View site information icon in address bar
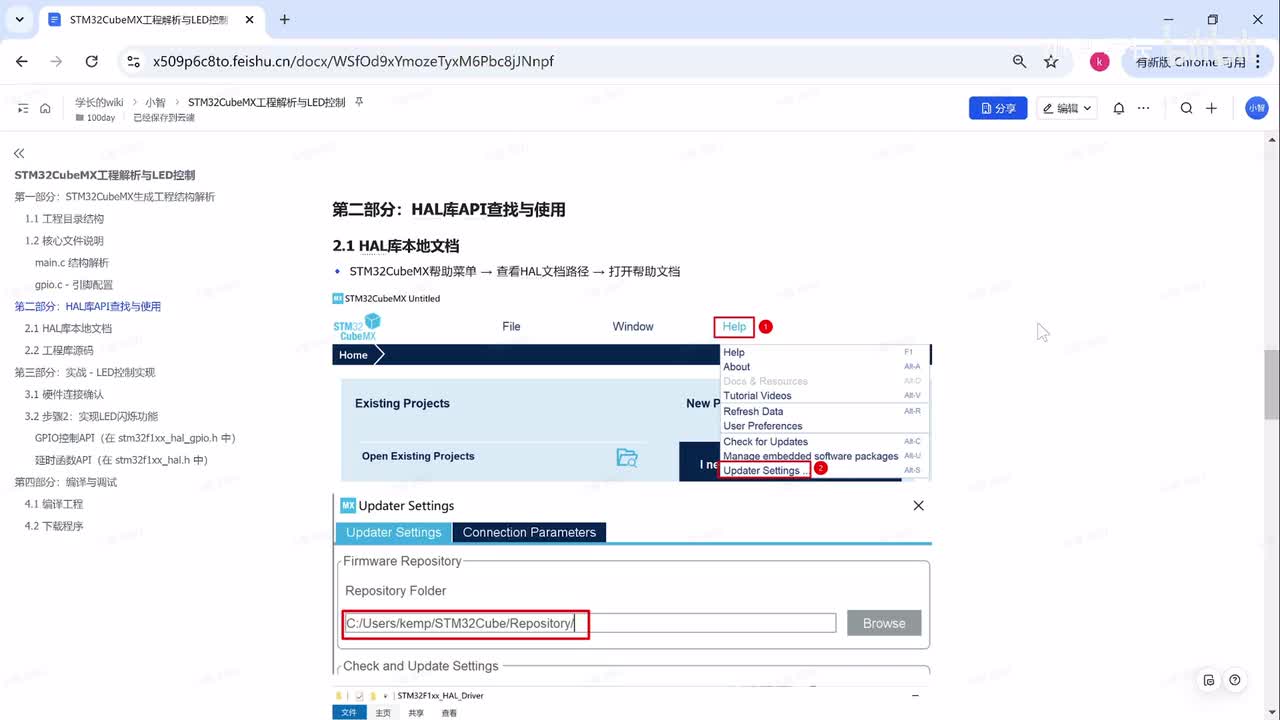 [x=132, y=61]
